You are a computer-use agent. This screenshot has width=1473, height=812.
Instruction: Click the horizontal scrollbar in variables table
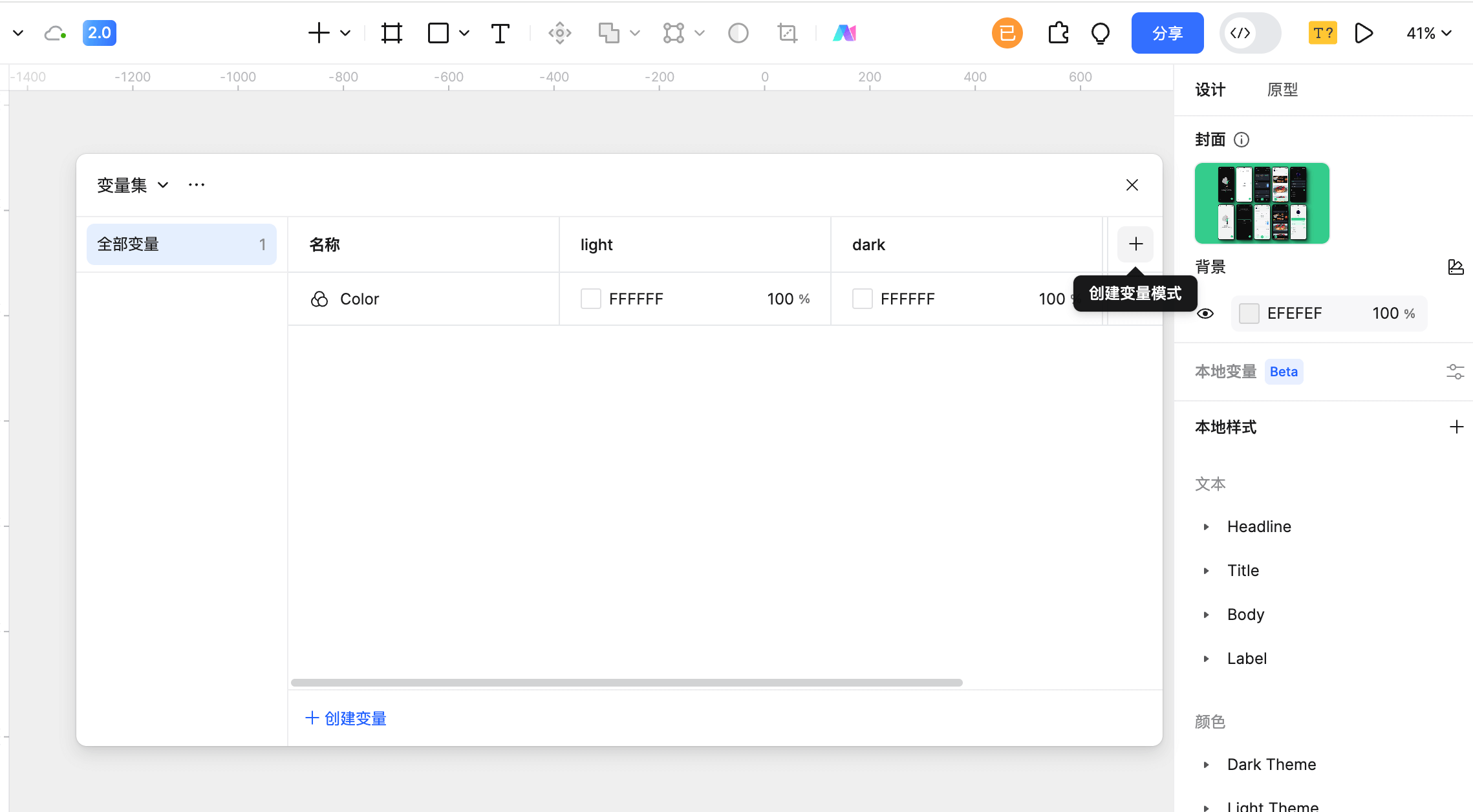pos(627,683)
